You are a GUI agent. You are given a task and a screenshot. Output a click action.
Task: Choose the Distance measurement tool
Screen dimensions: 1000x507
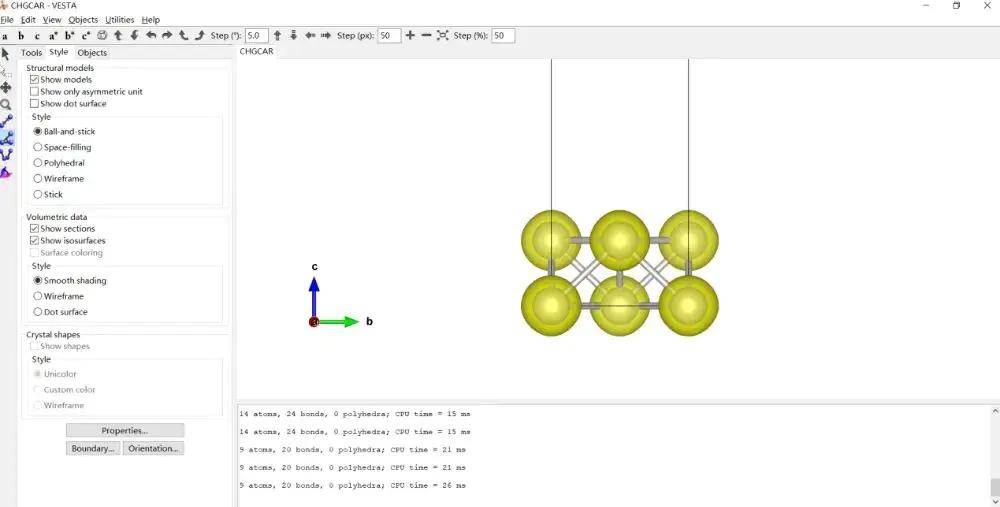click(6, 121)
